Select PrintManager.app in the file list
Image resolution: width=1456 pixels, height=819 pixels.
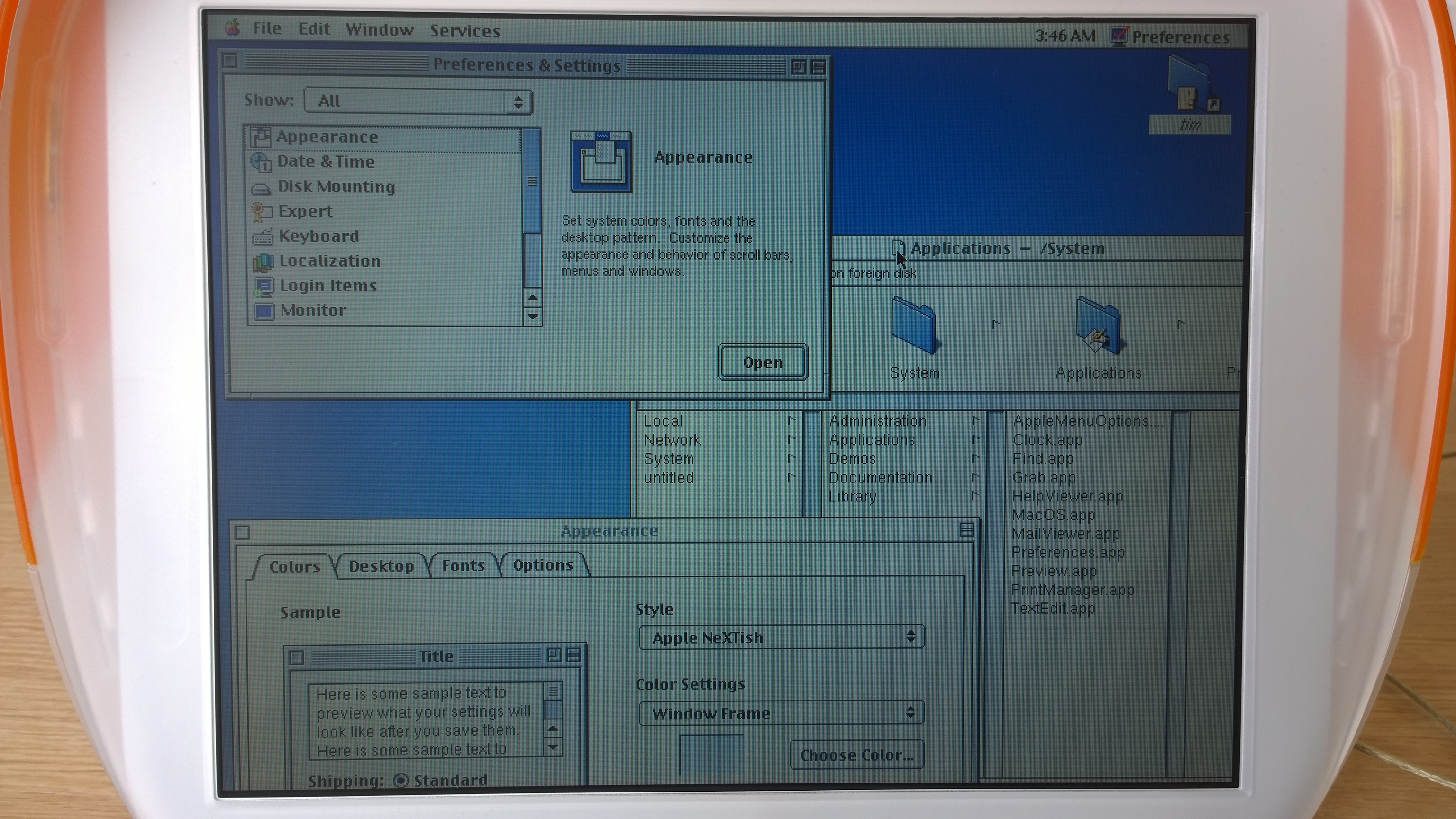pyautogui.click(x=1072, y=590)
